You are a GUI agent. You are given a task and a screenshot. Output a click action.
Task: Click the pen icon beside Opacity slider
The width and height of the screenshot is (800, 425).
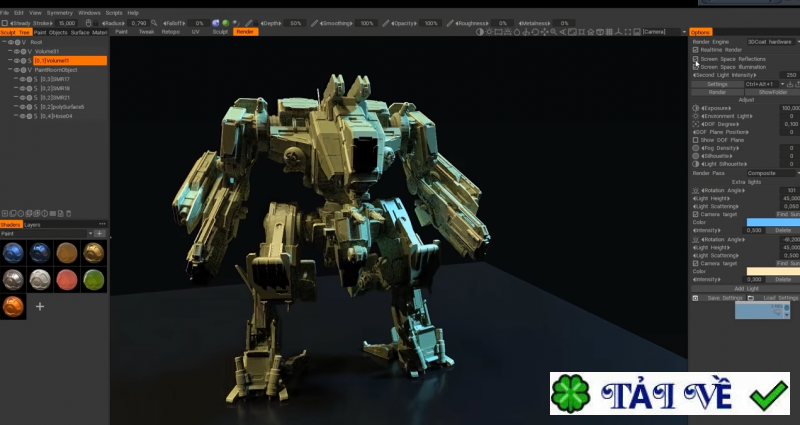[x=386, y=23]
